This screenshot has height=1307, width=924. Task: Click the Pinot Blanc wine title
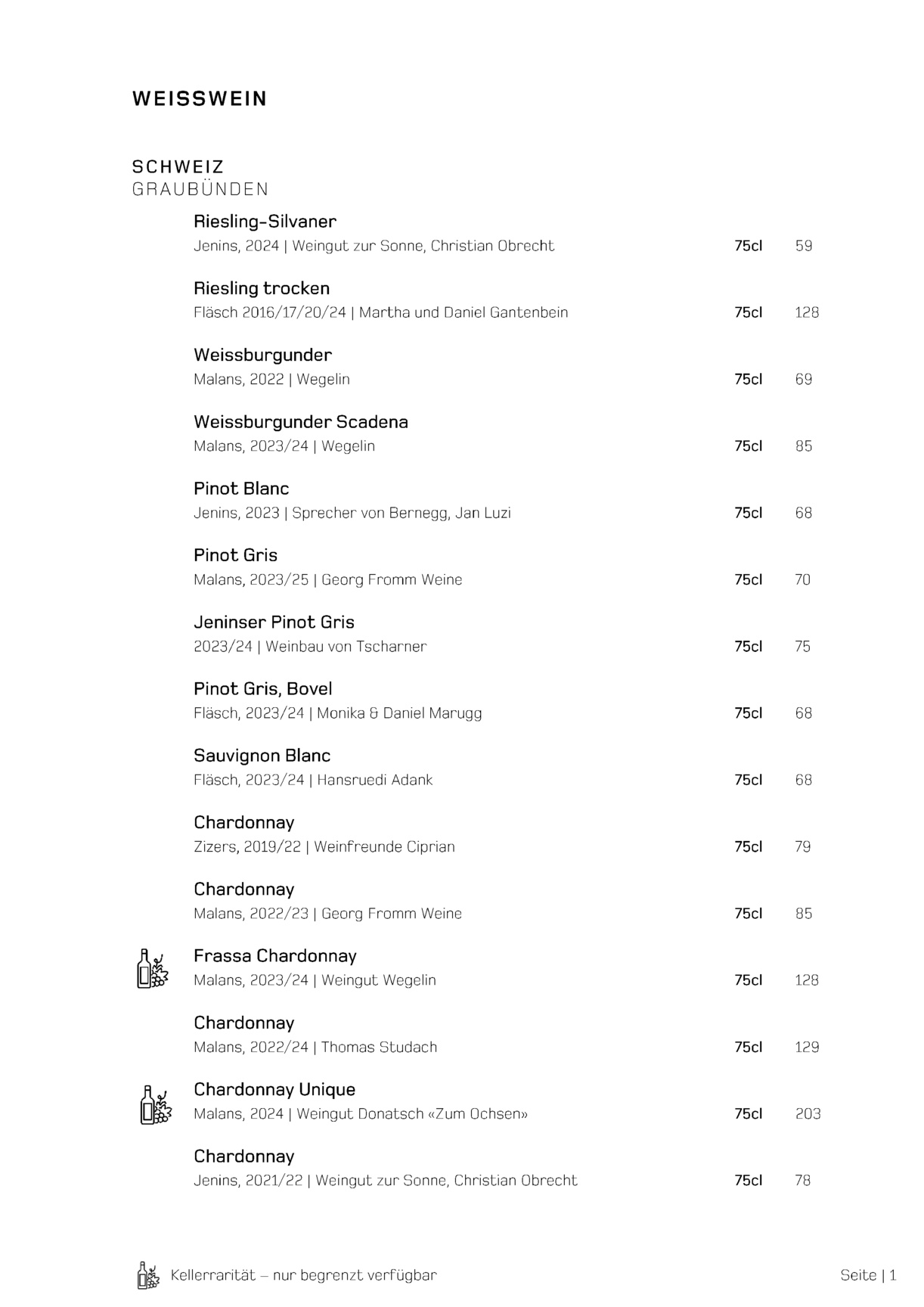[x=241, y=489]
